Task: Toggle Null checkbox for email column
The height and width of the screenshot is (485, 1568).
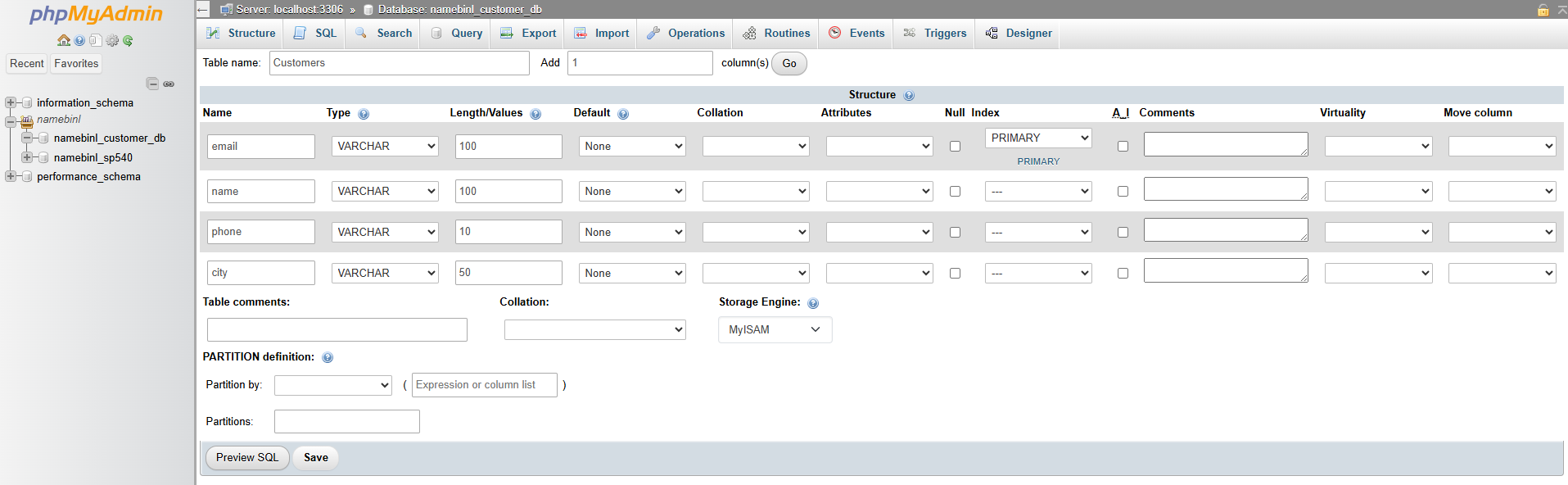Action: click(x=955, y=147)
